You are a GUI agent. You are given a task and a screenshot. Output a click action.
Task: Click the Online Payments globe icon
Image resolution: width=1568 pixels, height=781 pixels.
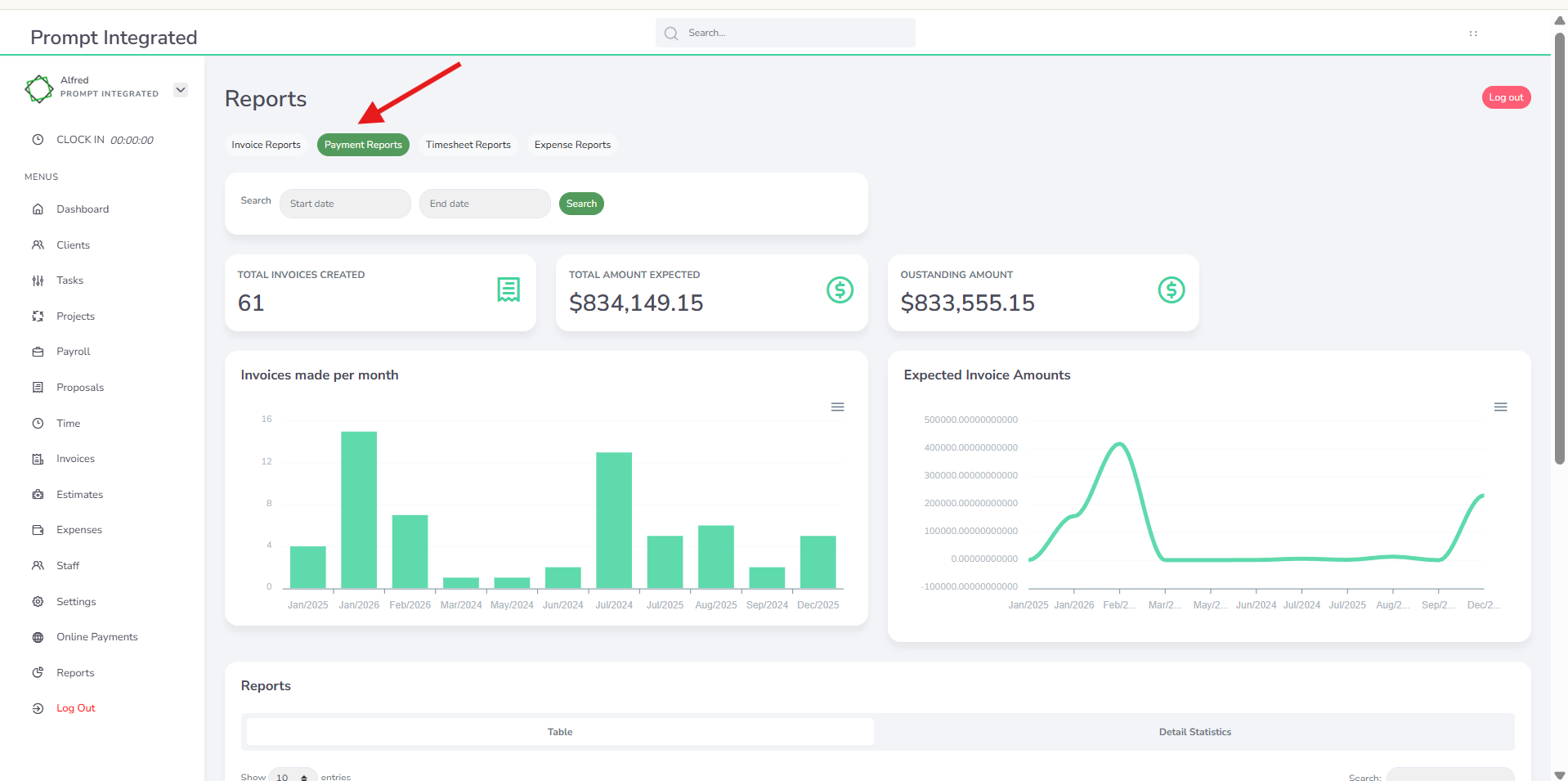[x=38, y=637]
